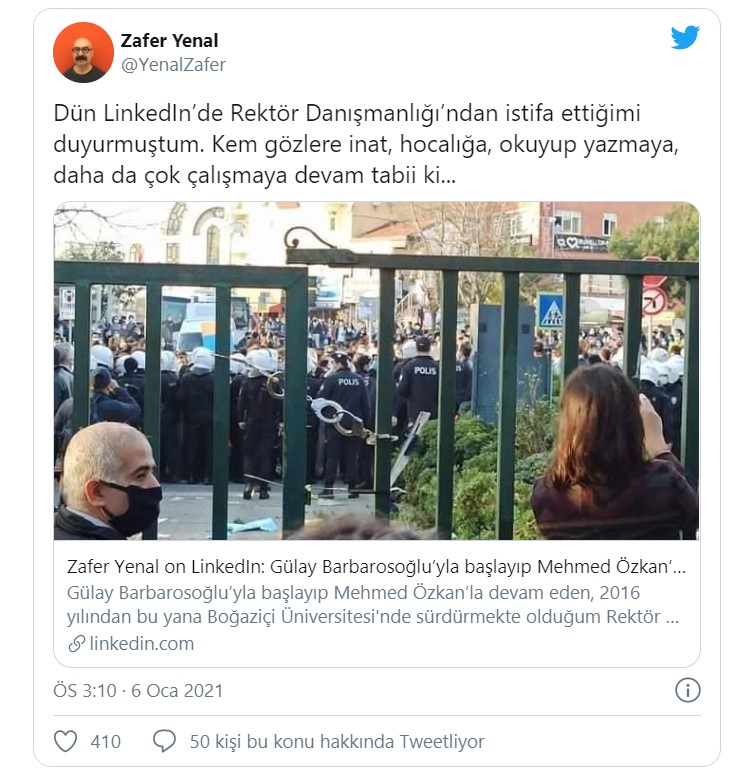Click the pedestrian crossing sign in photo
Screen dimensions: 737x773
(x=551, y=312)
